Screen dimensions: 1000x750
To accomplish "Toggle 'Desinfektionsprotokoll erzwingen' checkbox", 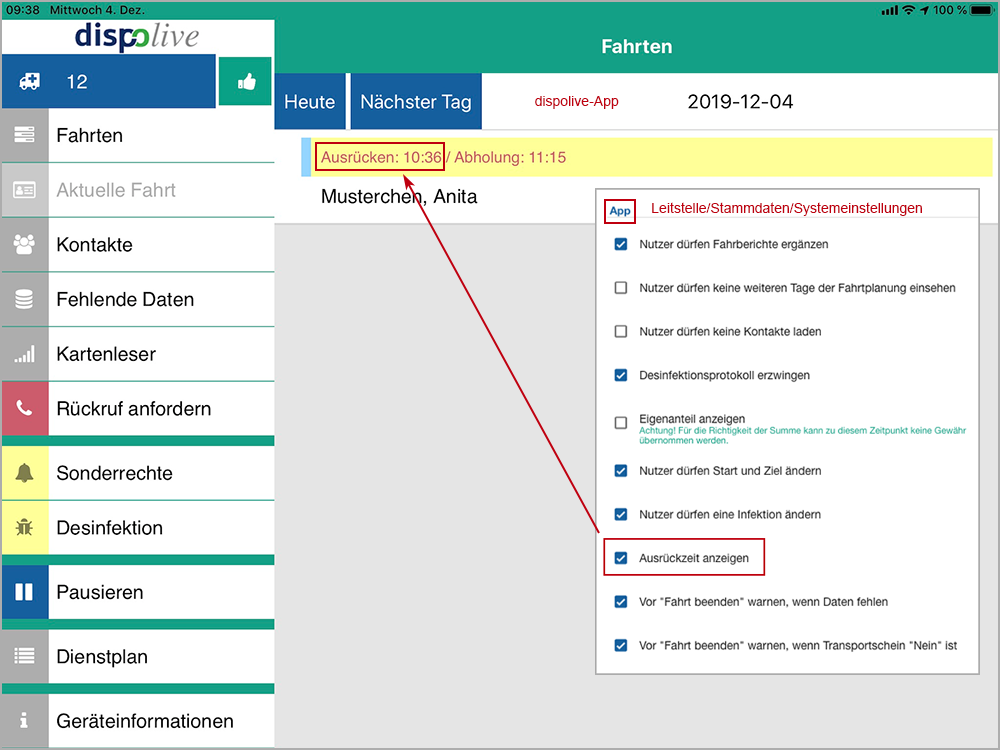I will click(621, 375).
